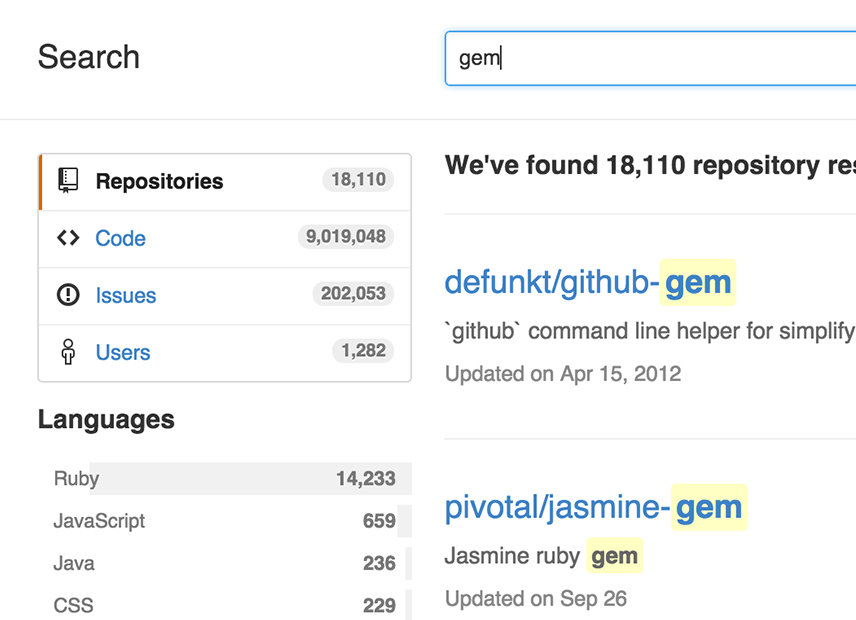Image resolution: width=856 pixels, height=620 pixels.
Task: Click the Languages heading
Action: pyautogui.click(x=106, y=420)
